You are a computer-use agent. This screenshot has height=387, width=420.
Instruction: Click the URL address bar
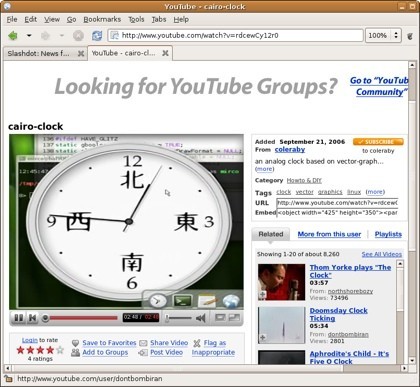[x=235, y=35]
